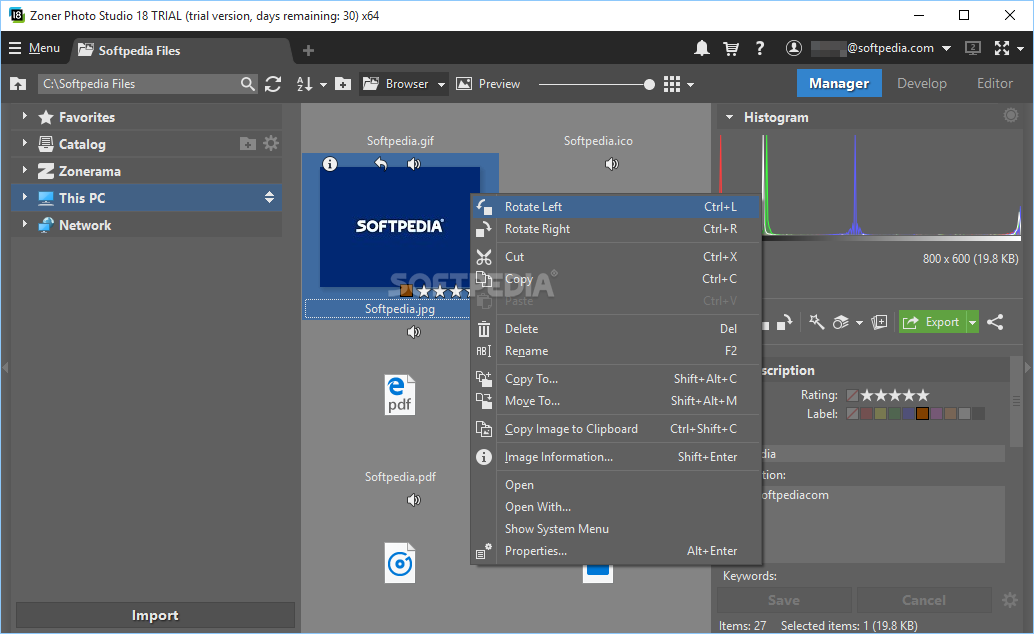Open the grid layout dropdown arrow

[x=690, y=84]
